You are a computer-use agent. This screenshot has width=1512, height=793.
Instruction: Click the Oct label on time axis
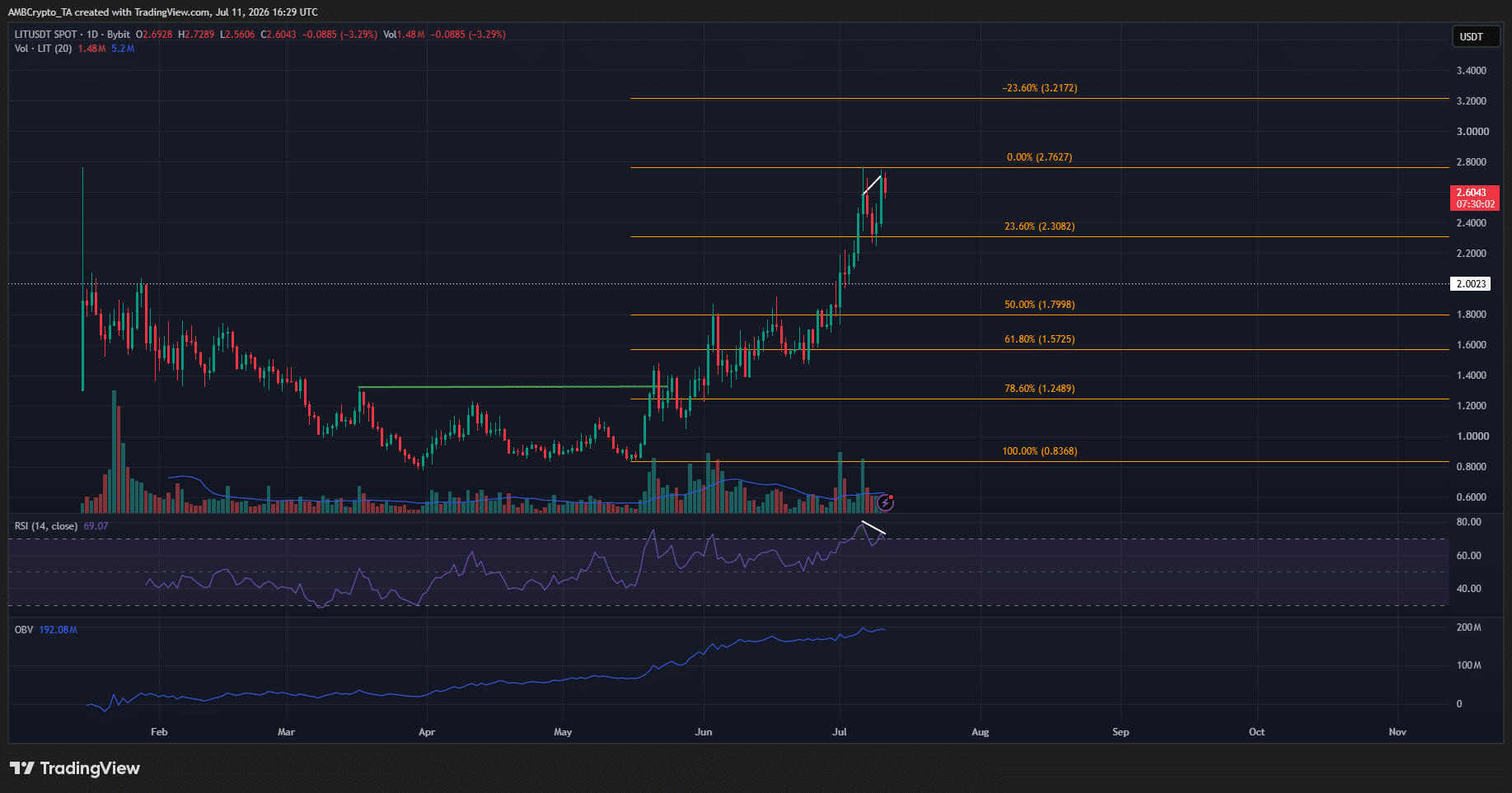tap(1257, 732)
